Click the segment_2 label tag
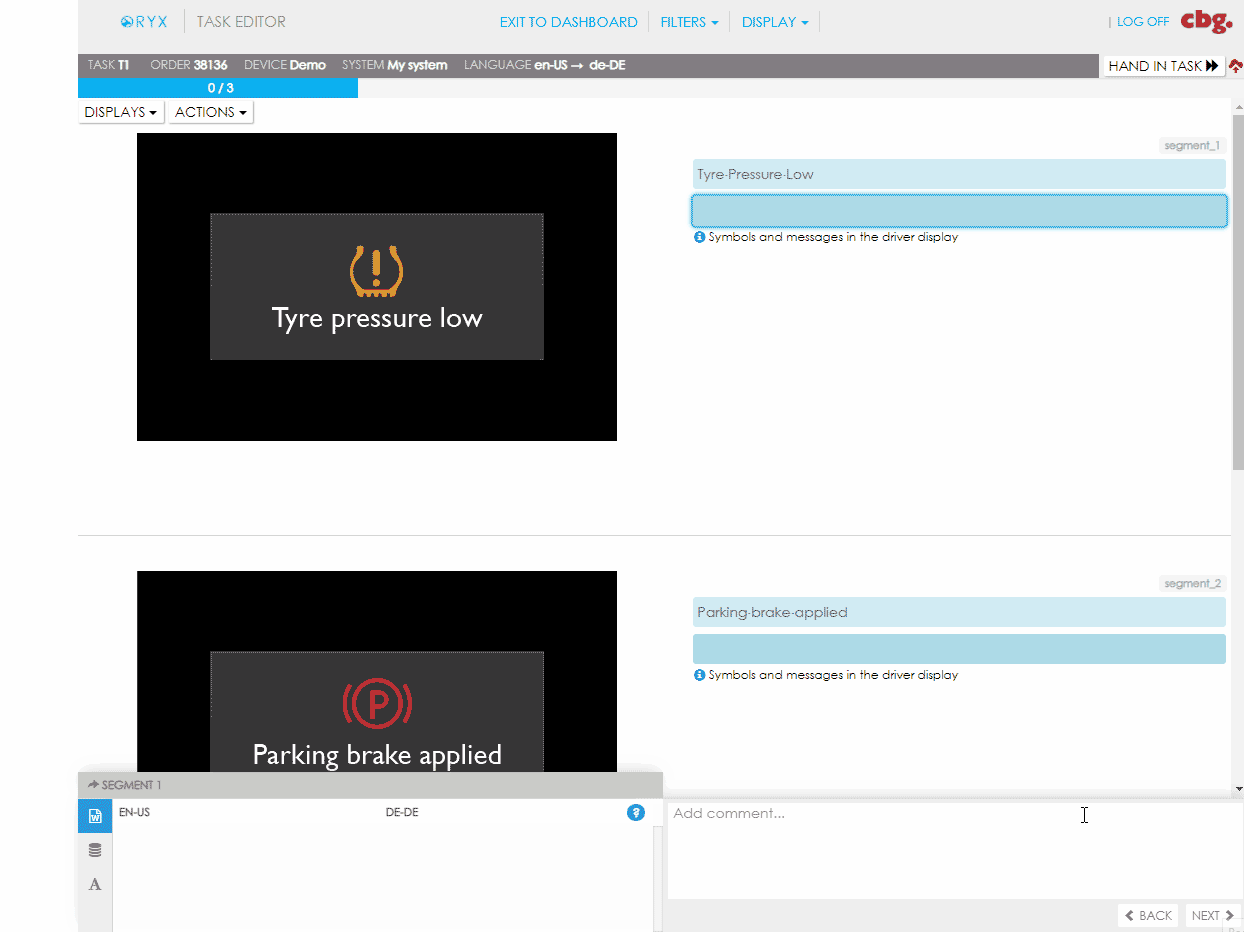1244x932 pixels. click(1192, 584)
